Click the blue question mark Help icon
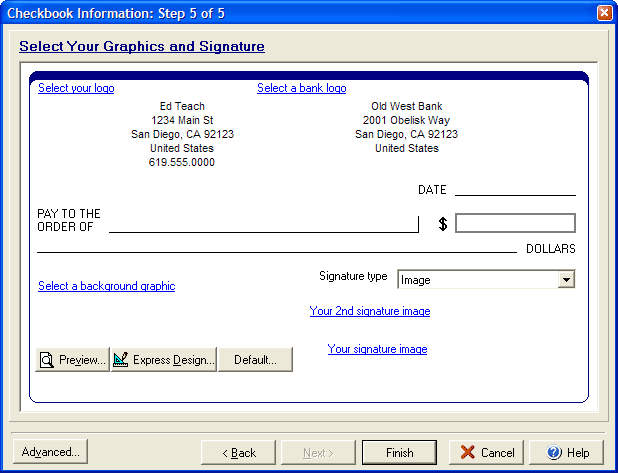The width and height of the screenshot is (618, 473). (552, 453)
